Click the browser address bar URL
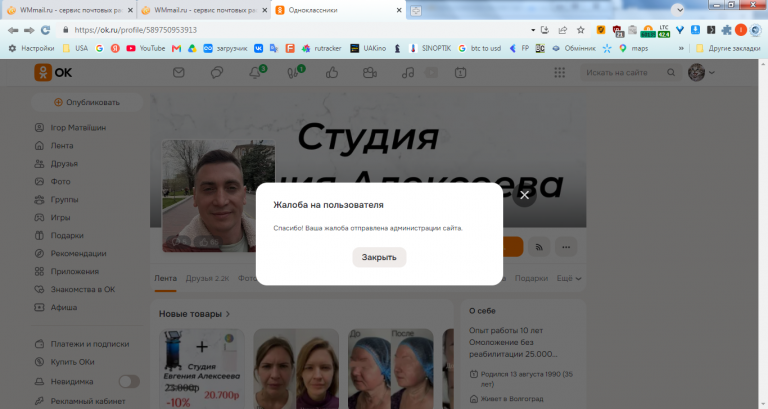 (x=136, y=30)
